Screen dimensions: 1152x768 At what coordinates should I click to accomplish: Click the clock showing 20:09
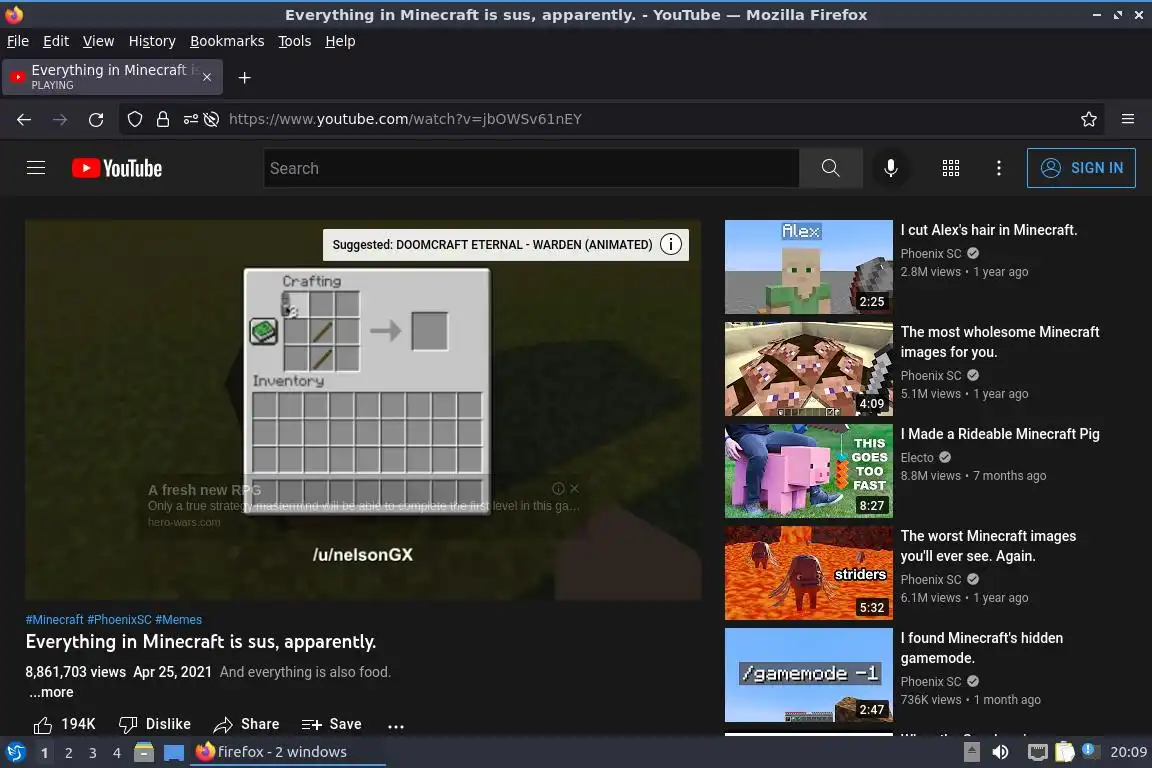1128,752
